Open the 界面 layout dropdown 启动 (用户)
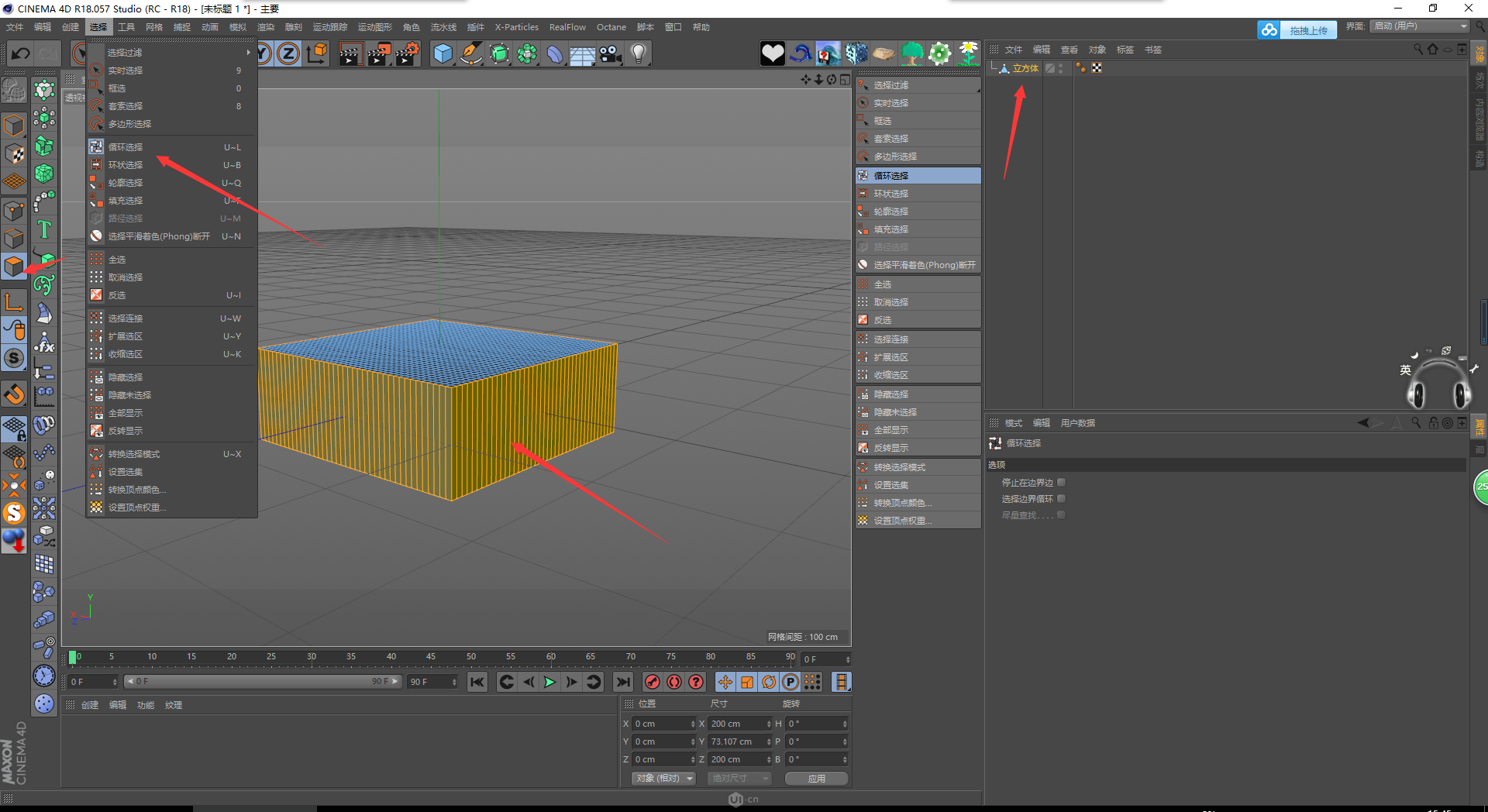The height and width of the screenshot is (812, 1488). pyautogui.click(x=1420, y=26)
